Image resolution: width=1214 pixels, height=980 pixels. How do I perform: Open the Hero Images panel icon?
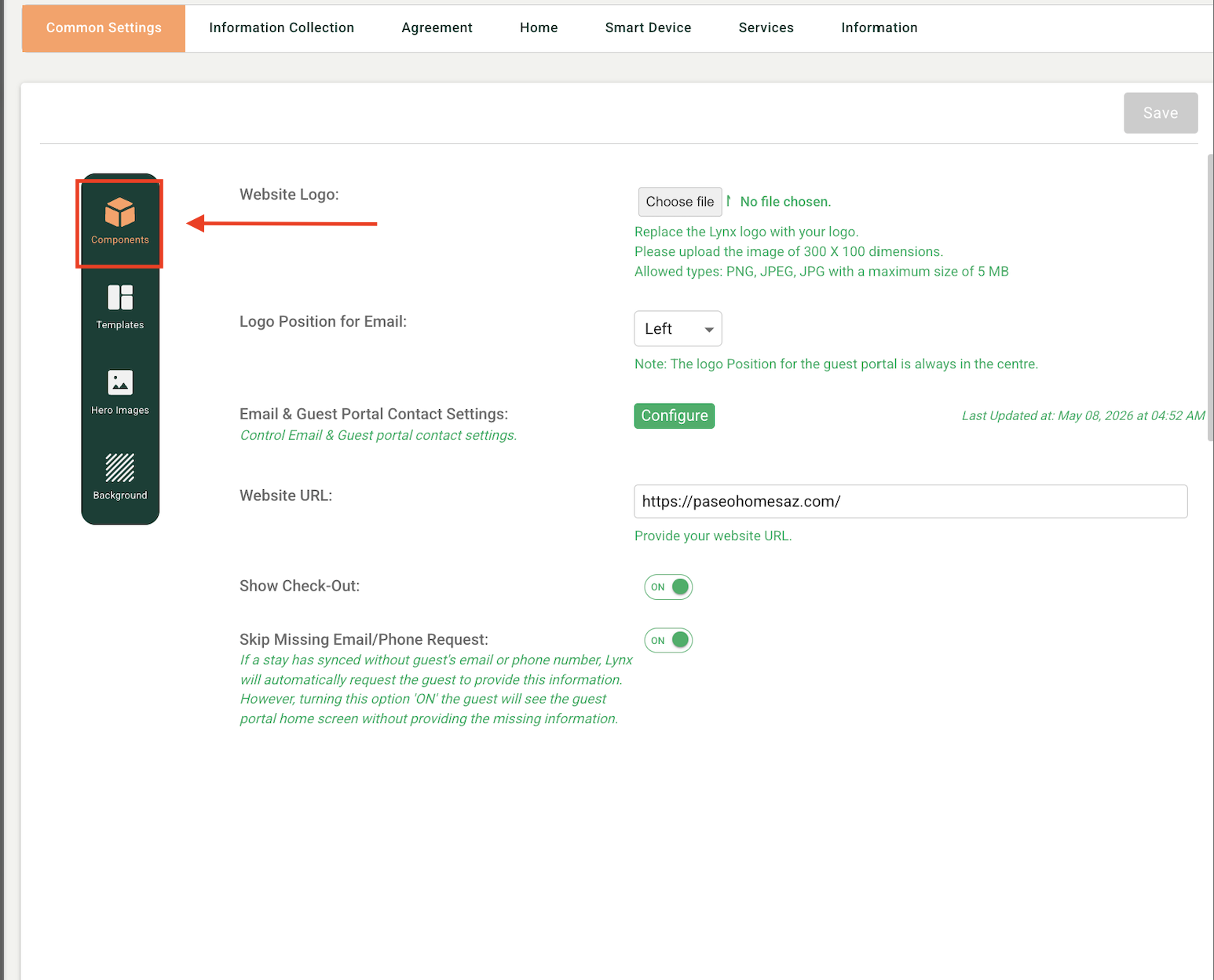point(120,393)
